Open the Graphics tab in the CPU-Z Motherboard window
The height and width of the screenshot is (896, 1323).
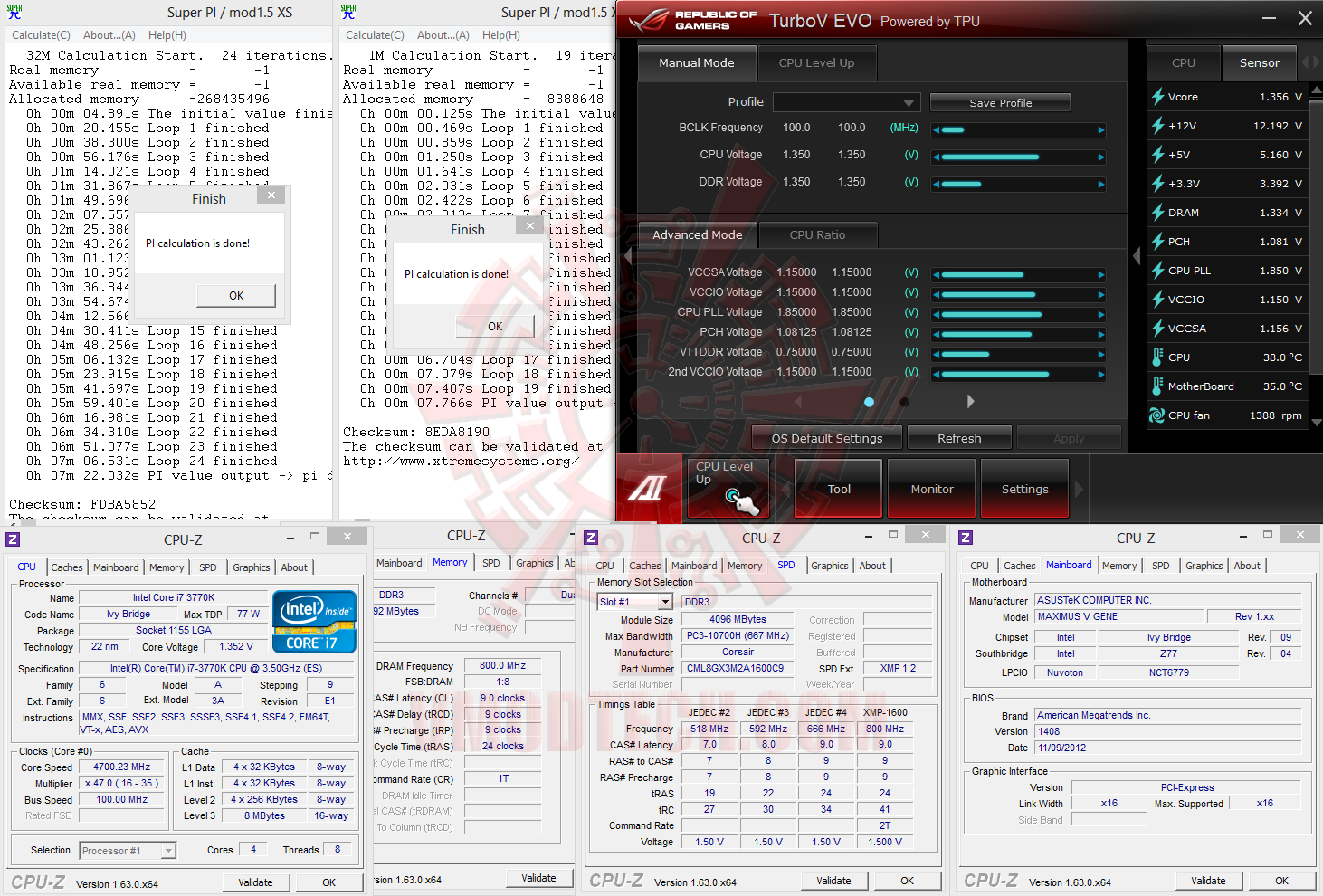(x=1204, y=566)
